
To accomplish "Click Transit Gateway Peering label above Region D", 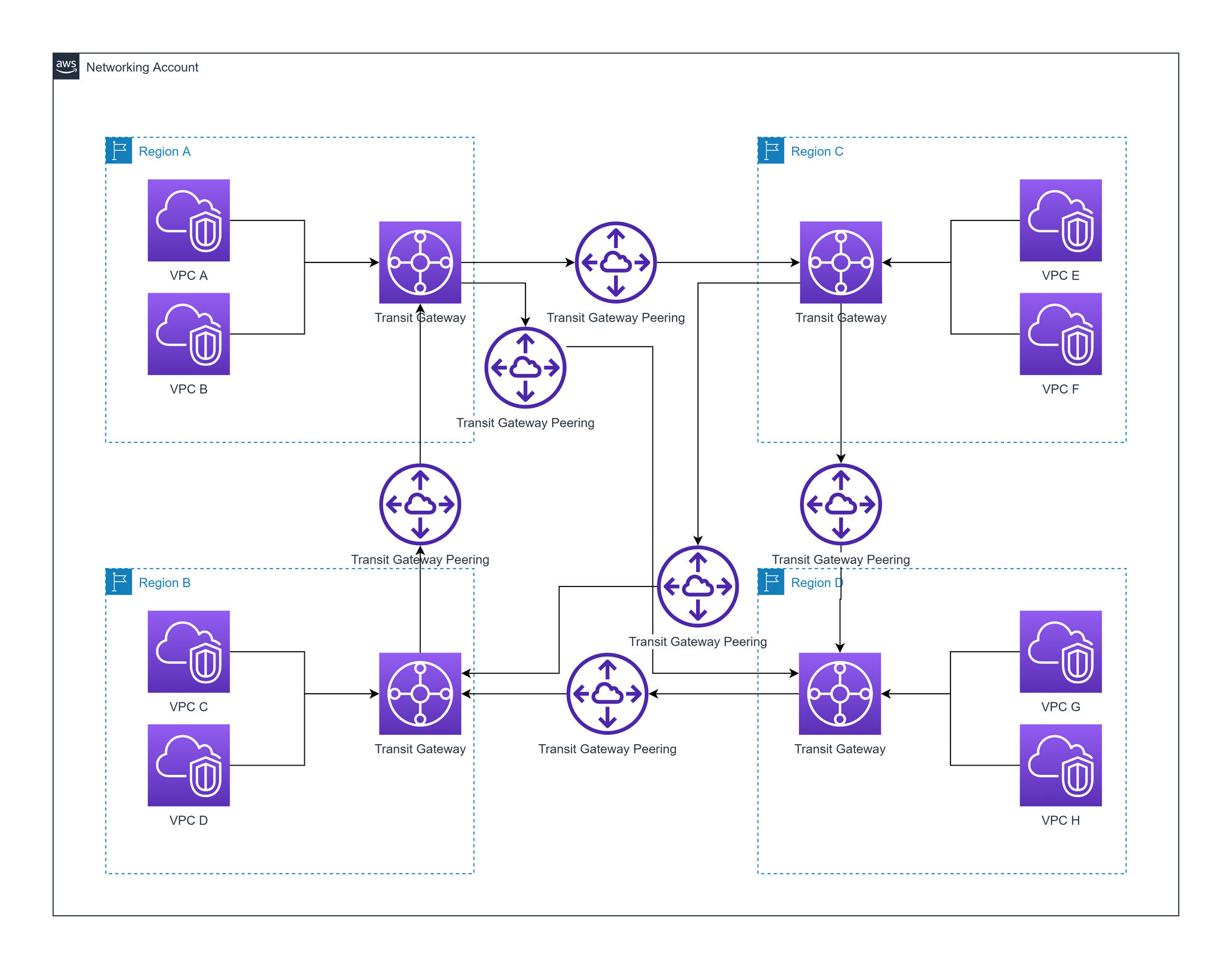I will [x=841, y=559].
